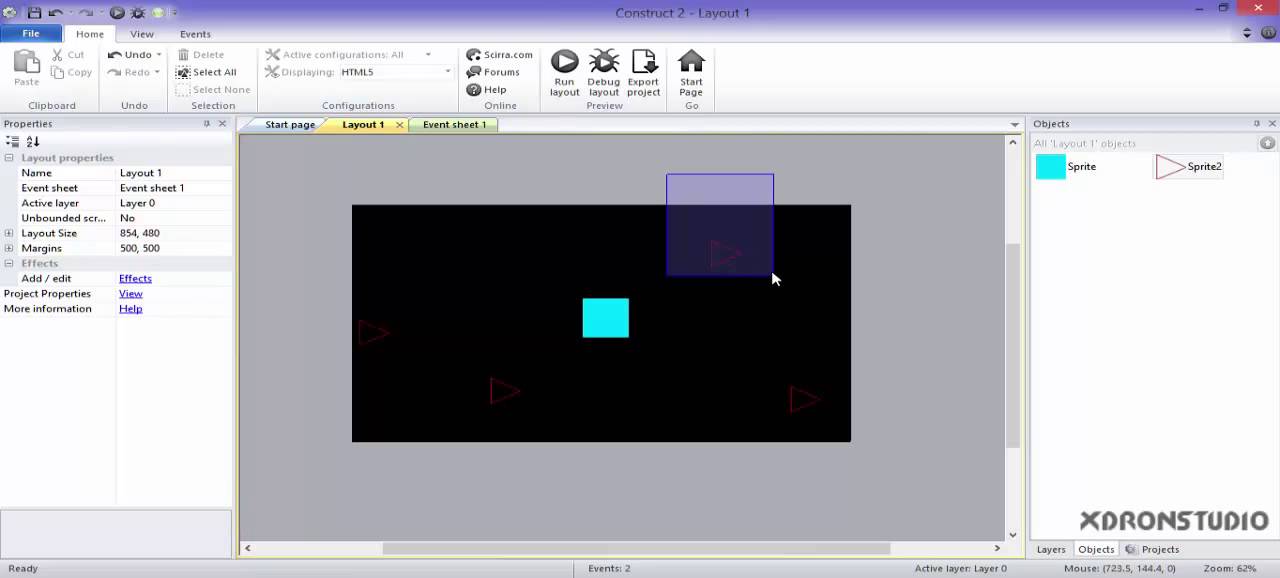Expand the Margins property
This screenshot has width=1280, height=578.
pyautogui.click(x=9, y=248)
